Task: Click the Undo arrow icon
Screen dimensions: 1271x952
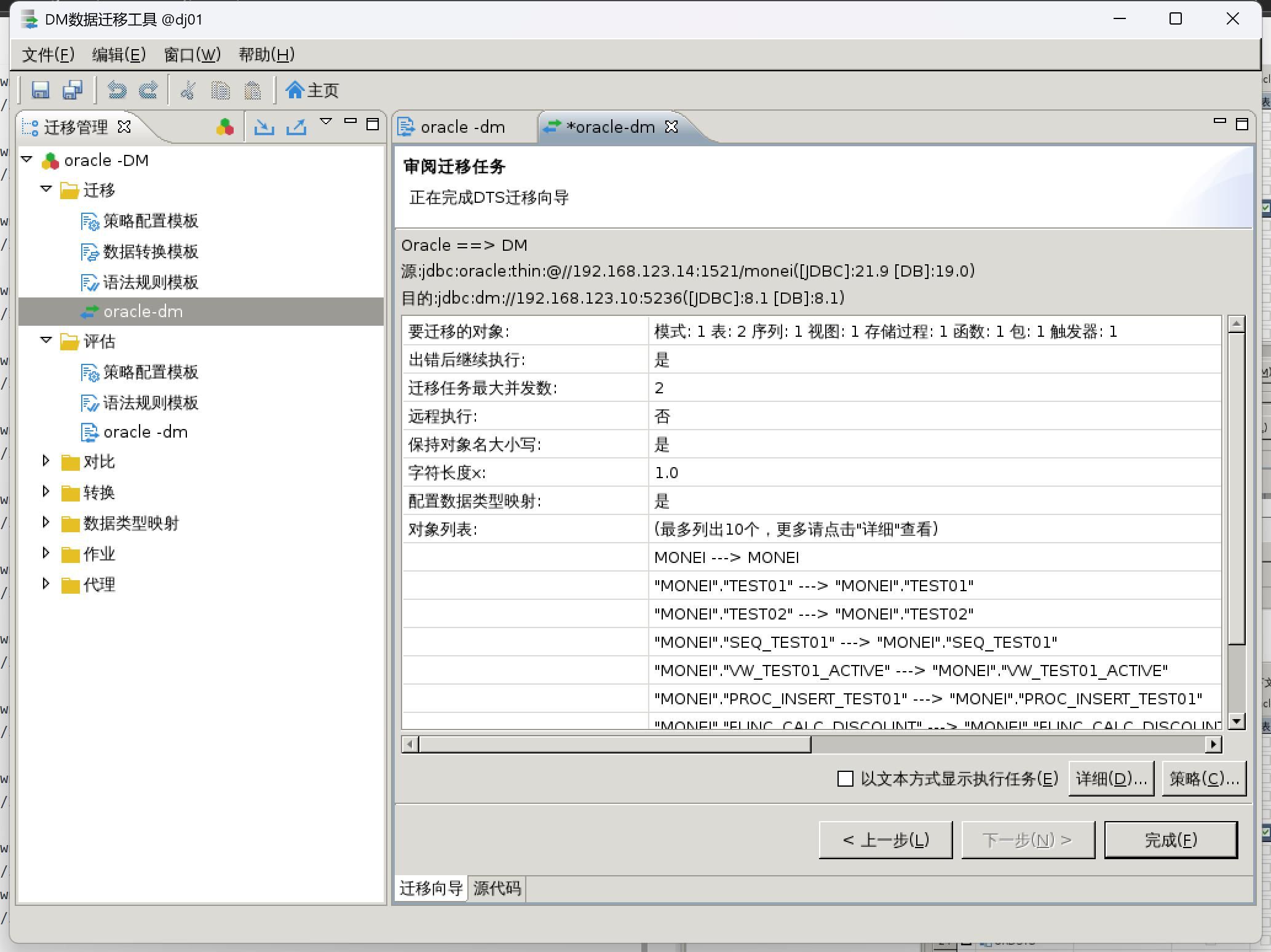Action: [x=117, y=90]
